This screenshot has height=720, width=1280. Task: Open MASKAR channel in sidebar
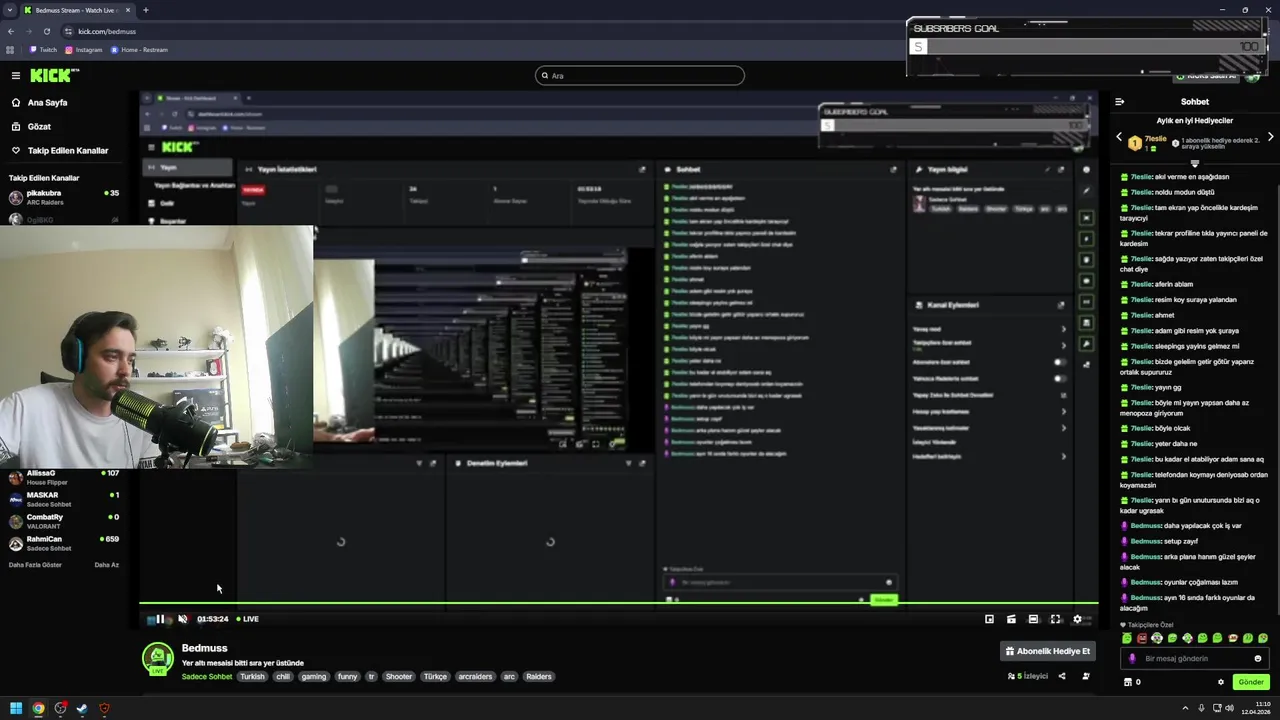coord(64,499)
